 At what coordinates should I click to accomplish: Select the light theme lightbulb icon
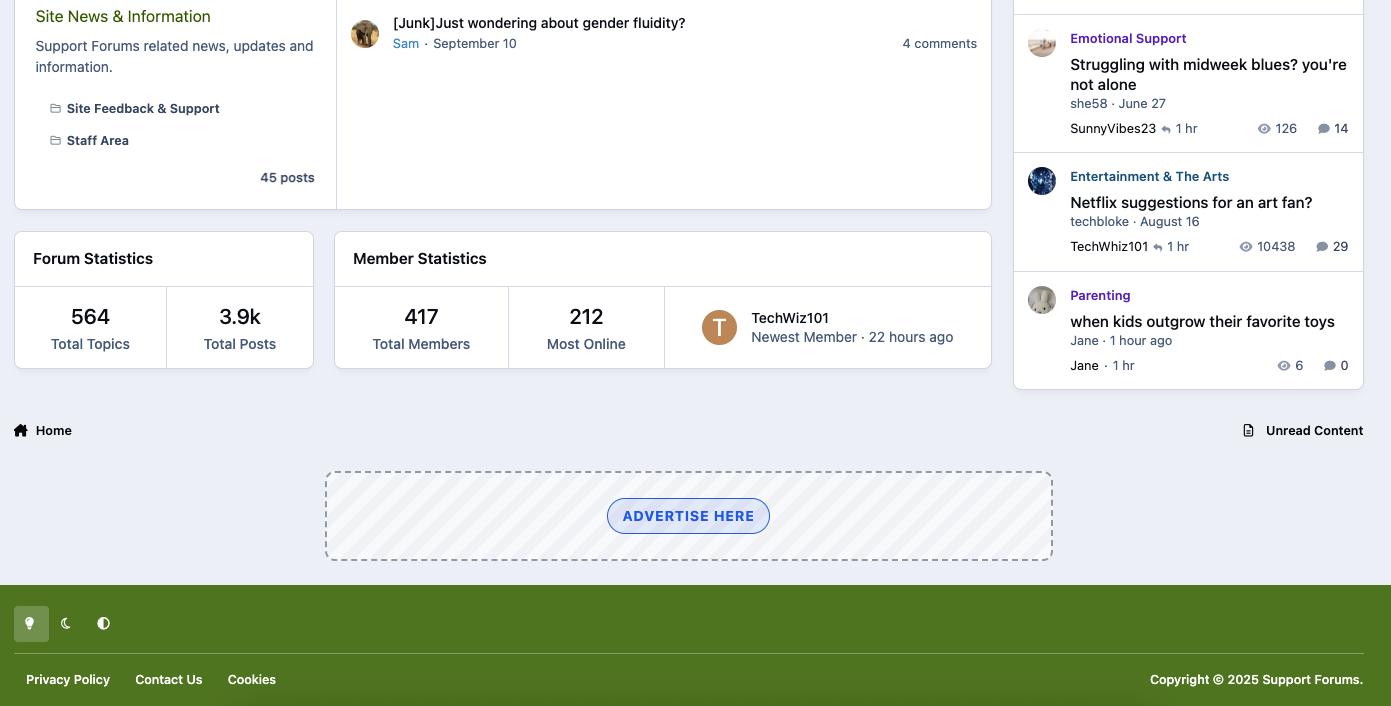30,624
